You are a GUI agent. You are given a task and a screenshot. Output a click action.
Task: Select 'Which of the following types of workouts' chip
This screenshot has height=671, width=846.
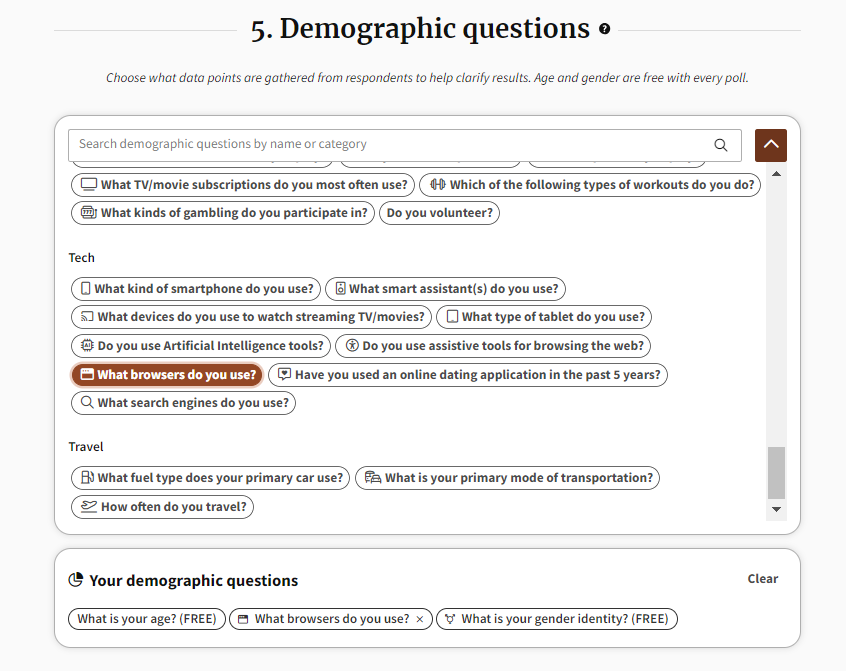[590, 185]
